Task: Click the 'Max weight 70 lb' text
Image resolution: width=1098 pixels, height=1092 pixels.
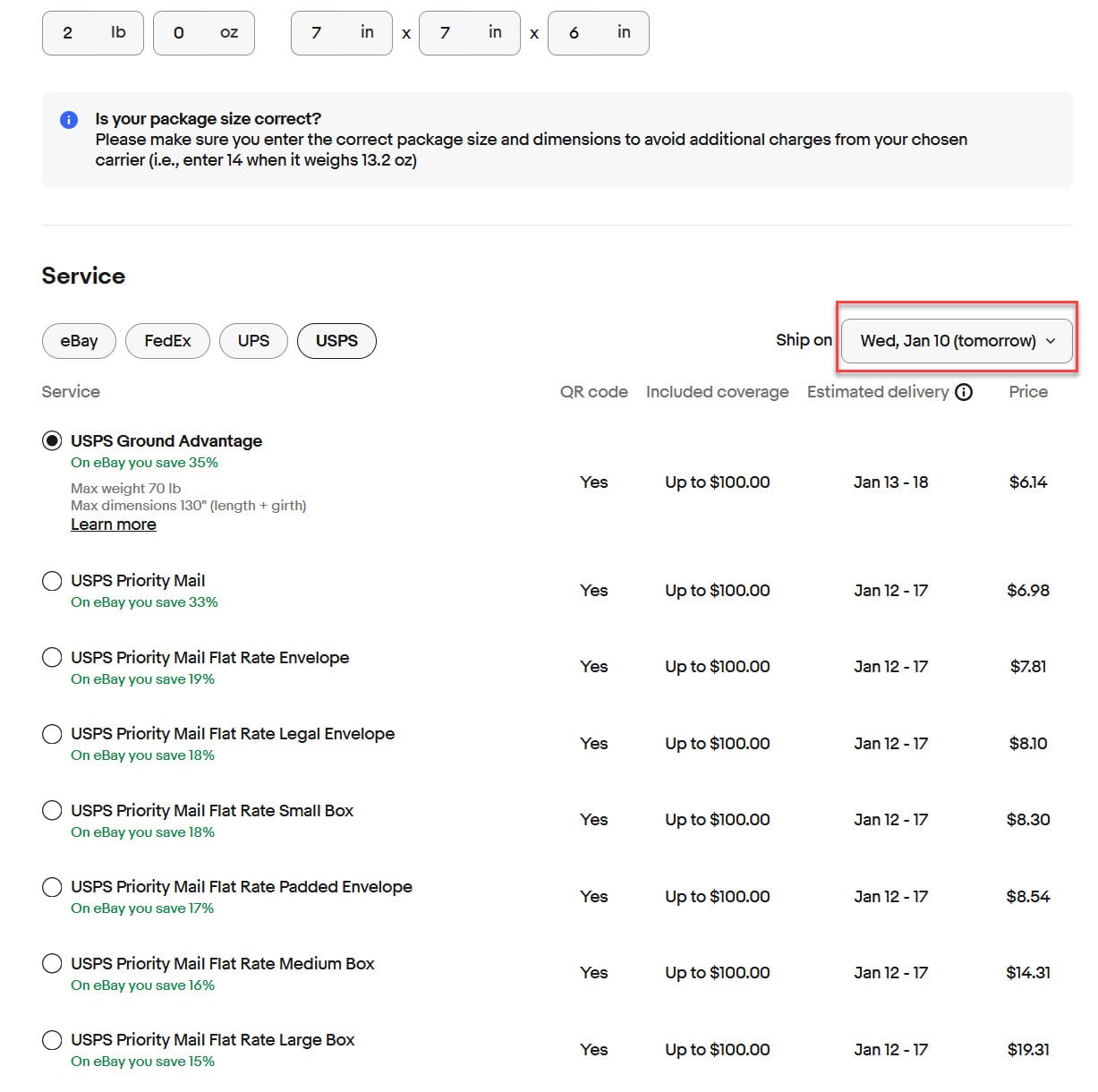Action: point(126,489)
